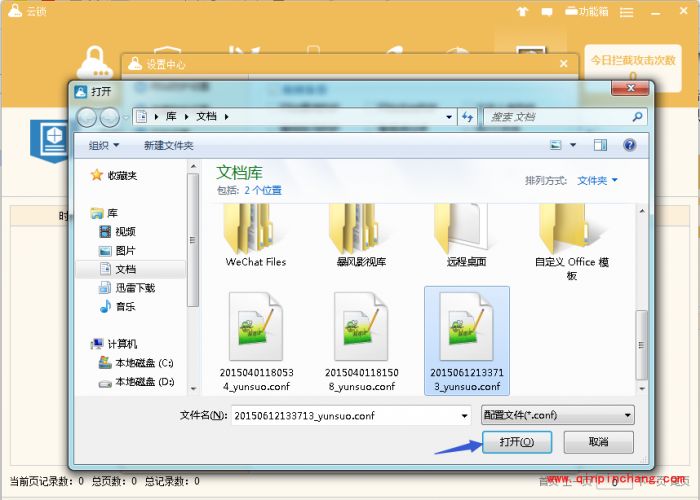The image size is (700, 500).
Task: Open the WeChat Files folder
Action: [x=256, y=237]
